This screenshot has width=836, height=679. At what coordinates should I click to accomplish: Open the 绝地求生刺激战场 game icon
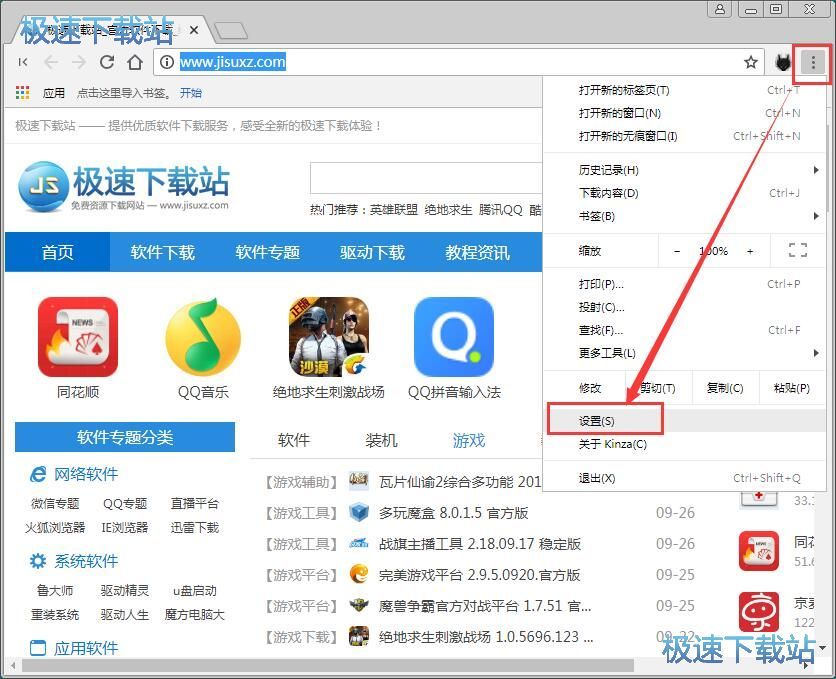click(x=328, y=337)
